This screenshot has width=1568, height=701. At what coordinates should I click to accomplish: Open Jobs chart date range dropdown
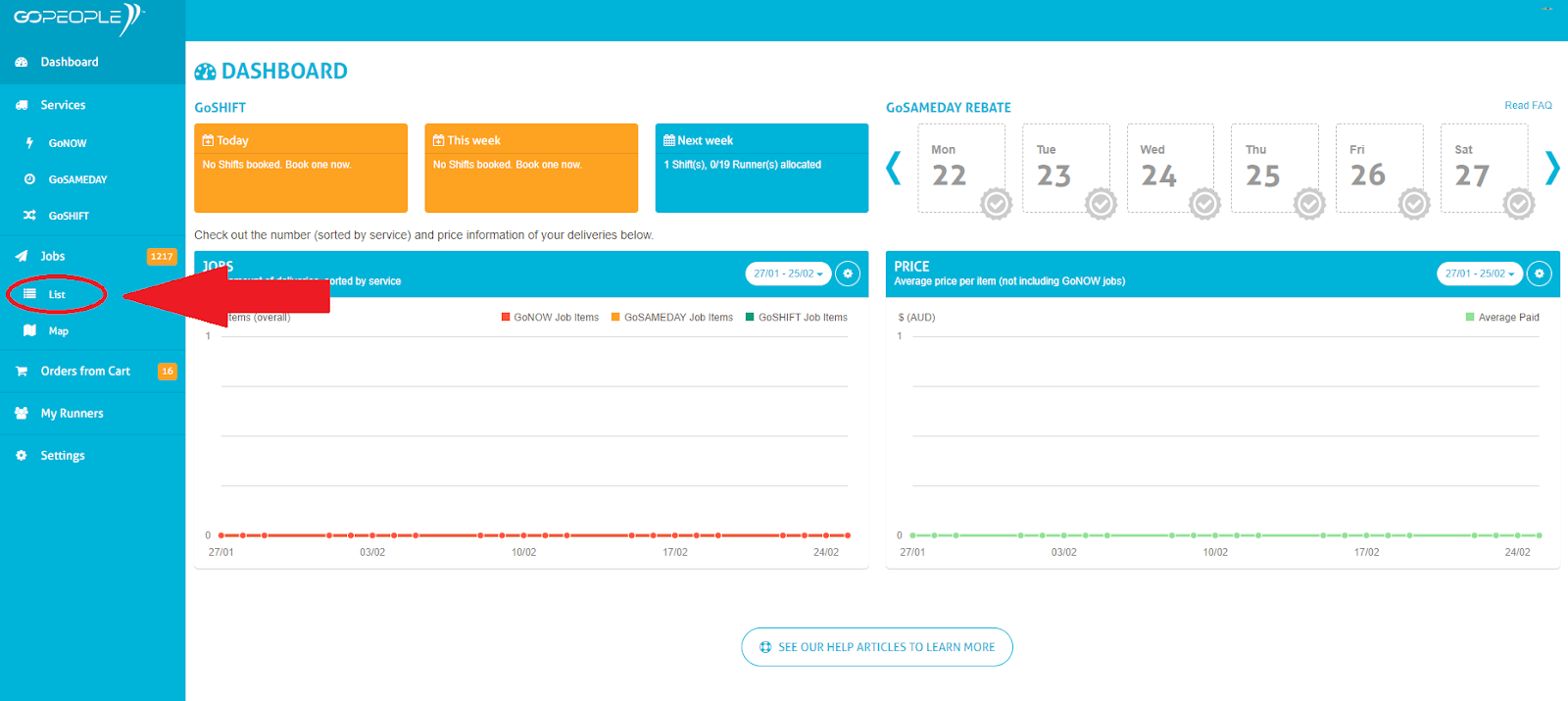789,274
